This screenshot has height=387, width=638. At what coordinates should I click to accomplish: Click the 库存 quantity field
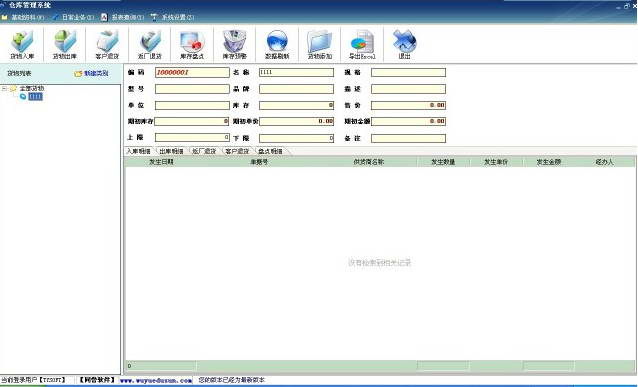coord(296,105)
